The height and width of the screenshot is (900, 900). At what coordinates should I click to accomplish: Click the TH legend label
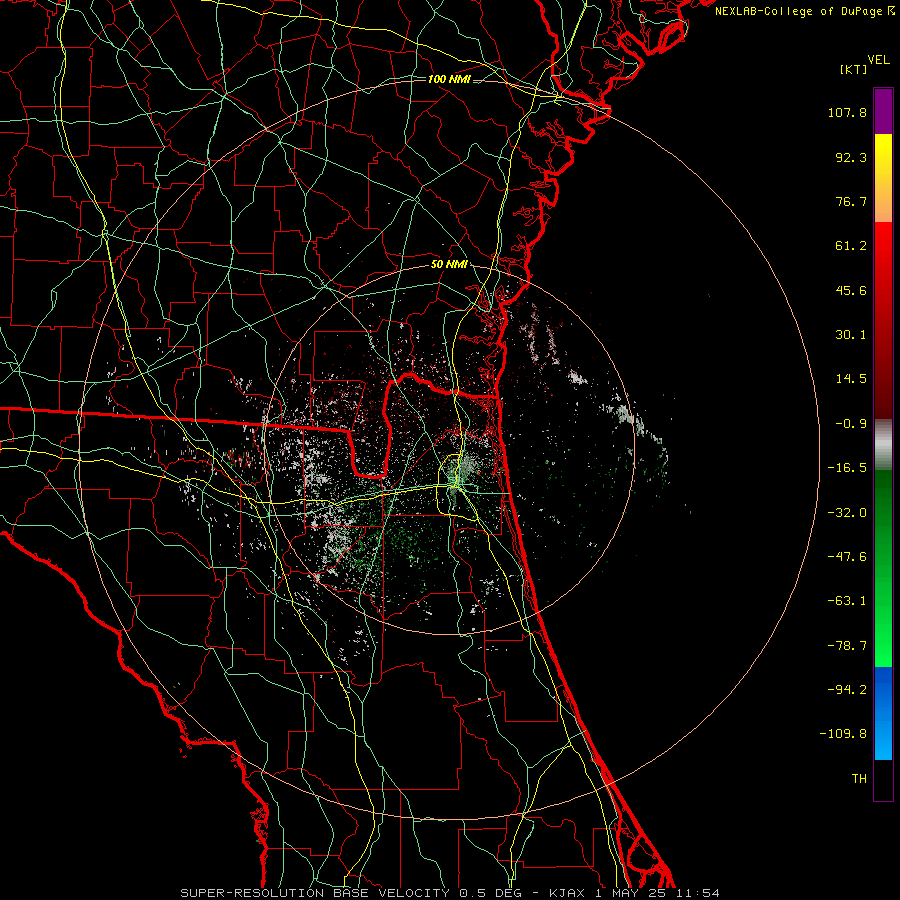(x=859, y=779)
